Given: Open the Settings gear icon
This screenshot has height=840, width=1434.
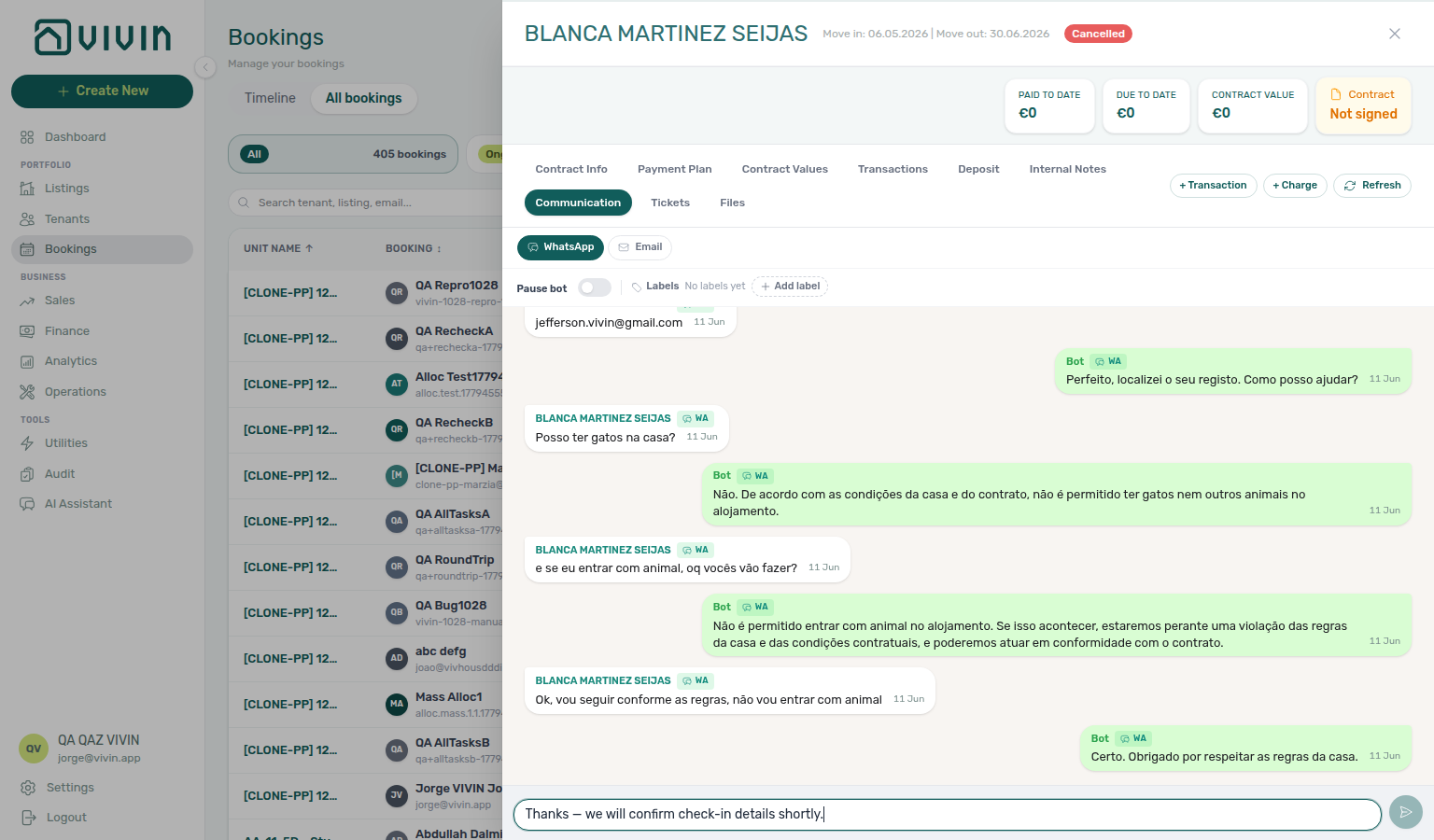Looking at the screenshot, I should 28,788.
